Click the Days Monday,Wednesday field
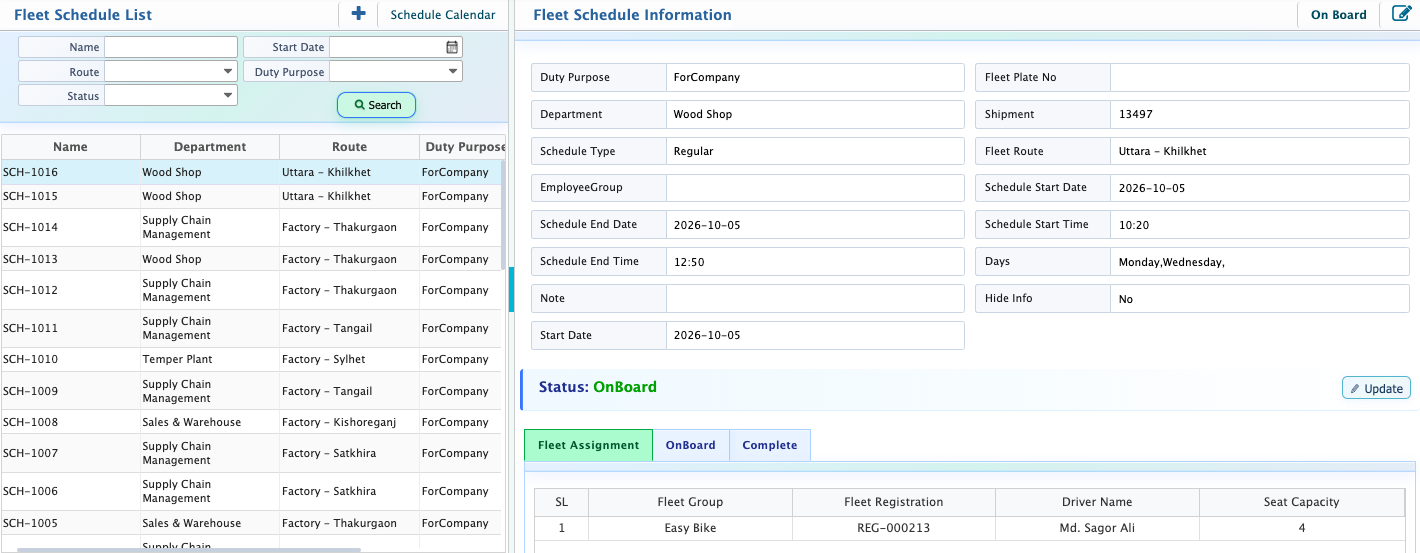This screenshot has height=553, width=1420. 1260,261
